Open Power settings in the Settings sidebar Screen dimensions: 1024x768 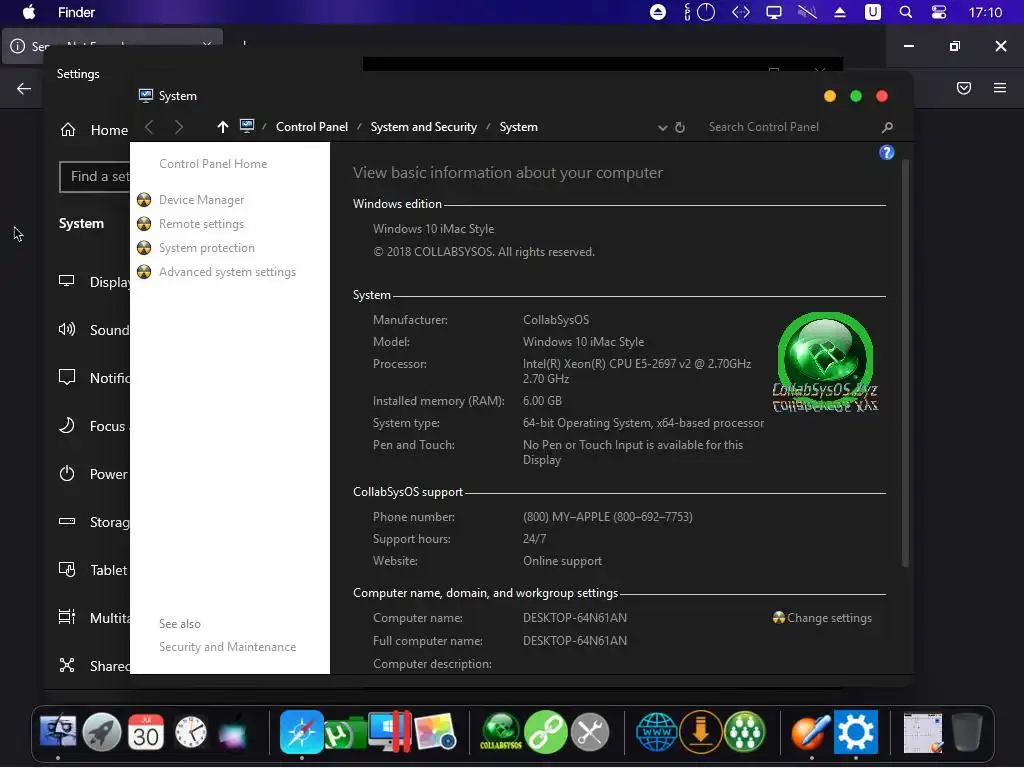coord(94,474)
